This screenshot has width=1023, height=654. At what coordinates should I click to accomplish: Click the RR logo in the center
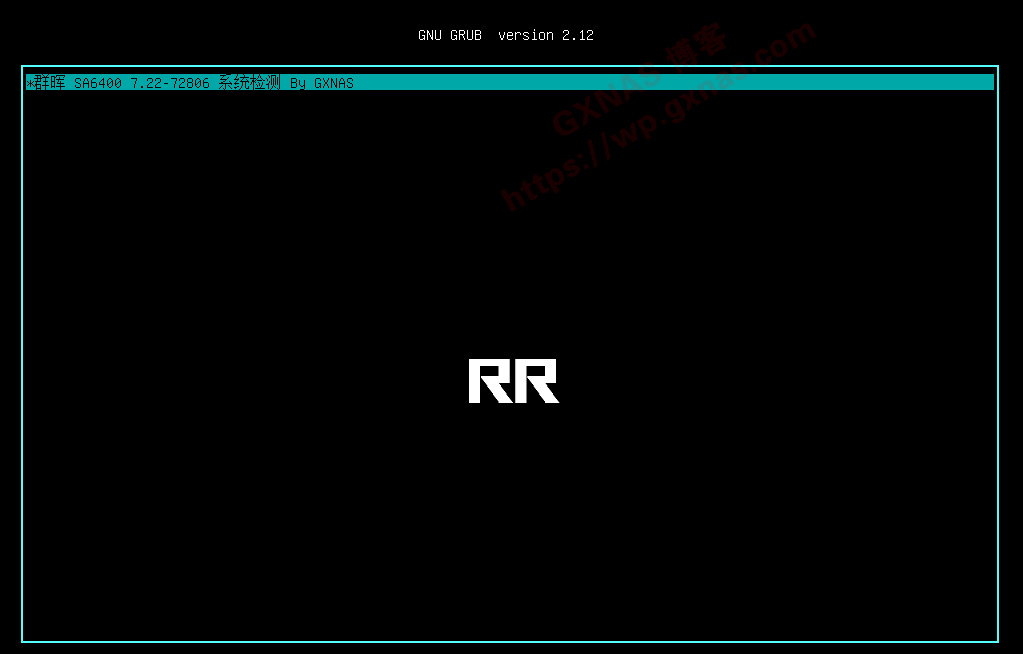click(x=513, y=381)
